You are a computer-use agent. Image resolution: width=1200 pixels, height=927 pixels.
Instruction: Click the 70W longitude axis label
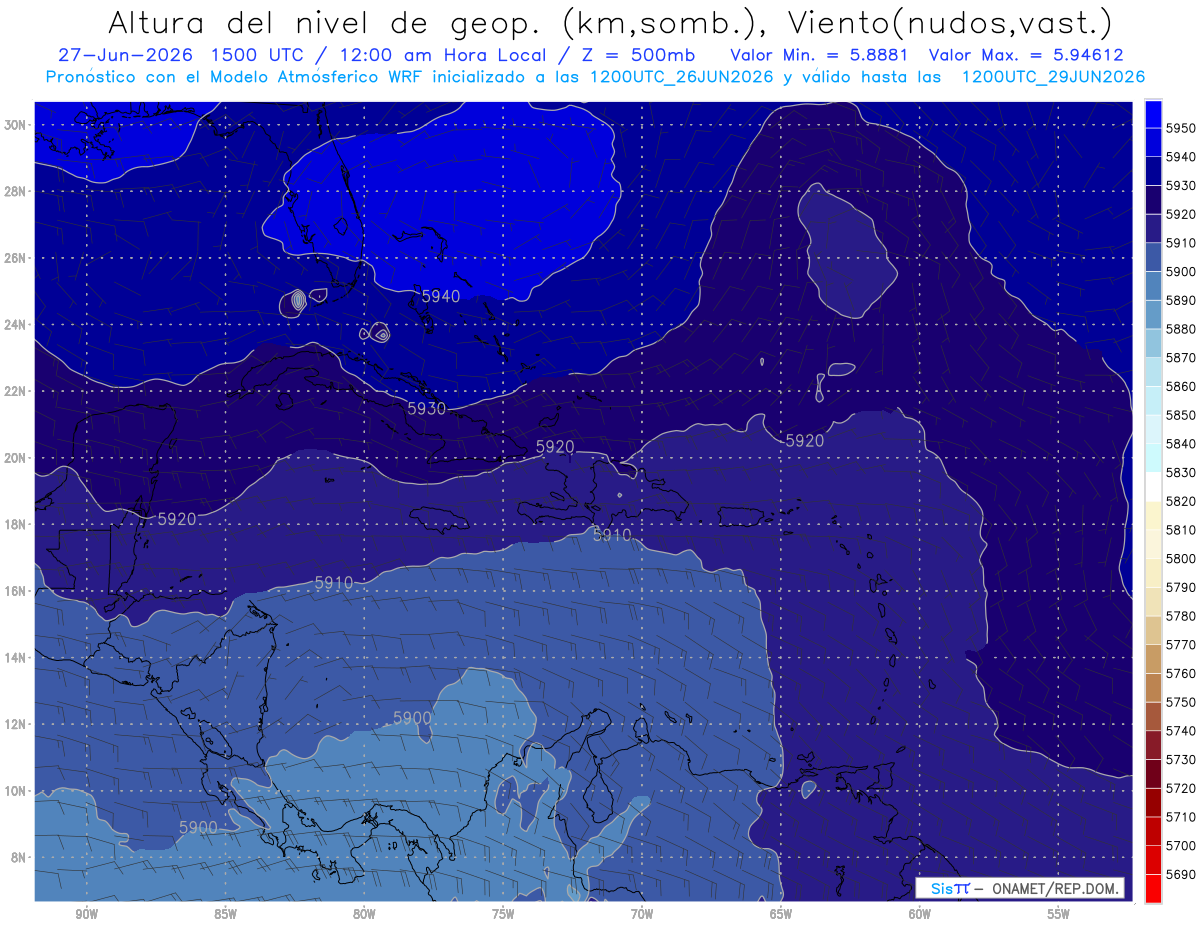[642, 914]
